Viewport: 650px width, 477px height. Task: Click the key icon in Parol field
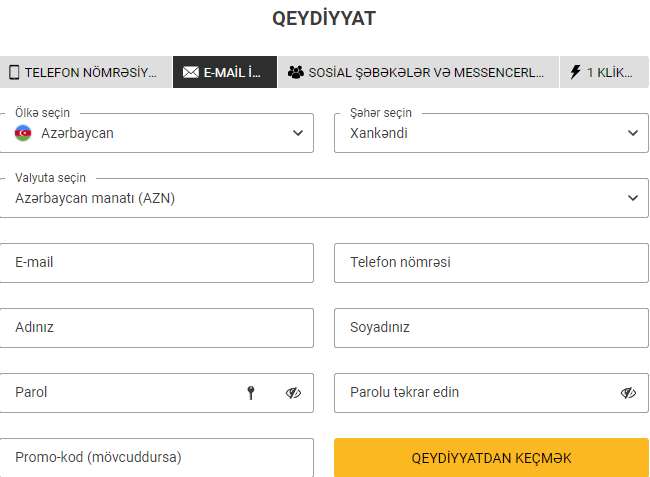[x=251, y=392]
